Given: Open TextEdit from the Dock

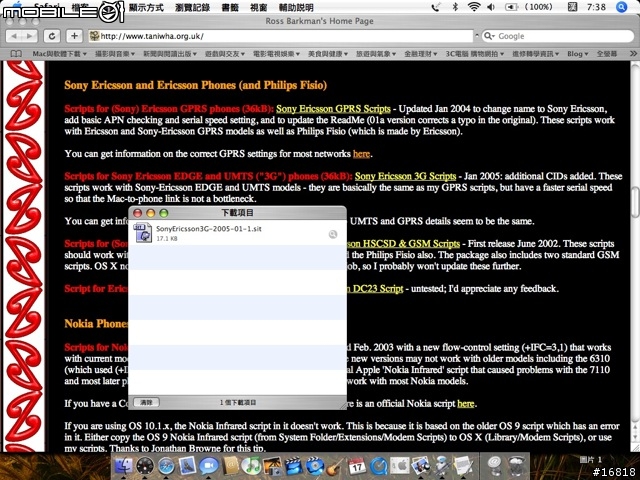Looking at the screenshot, I should pyautogui.click(x=463, y=466).
